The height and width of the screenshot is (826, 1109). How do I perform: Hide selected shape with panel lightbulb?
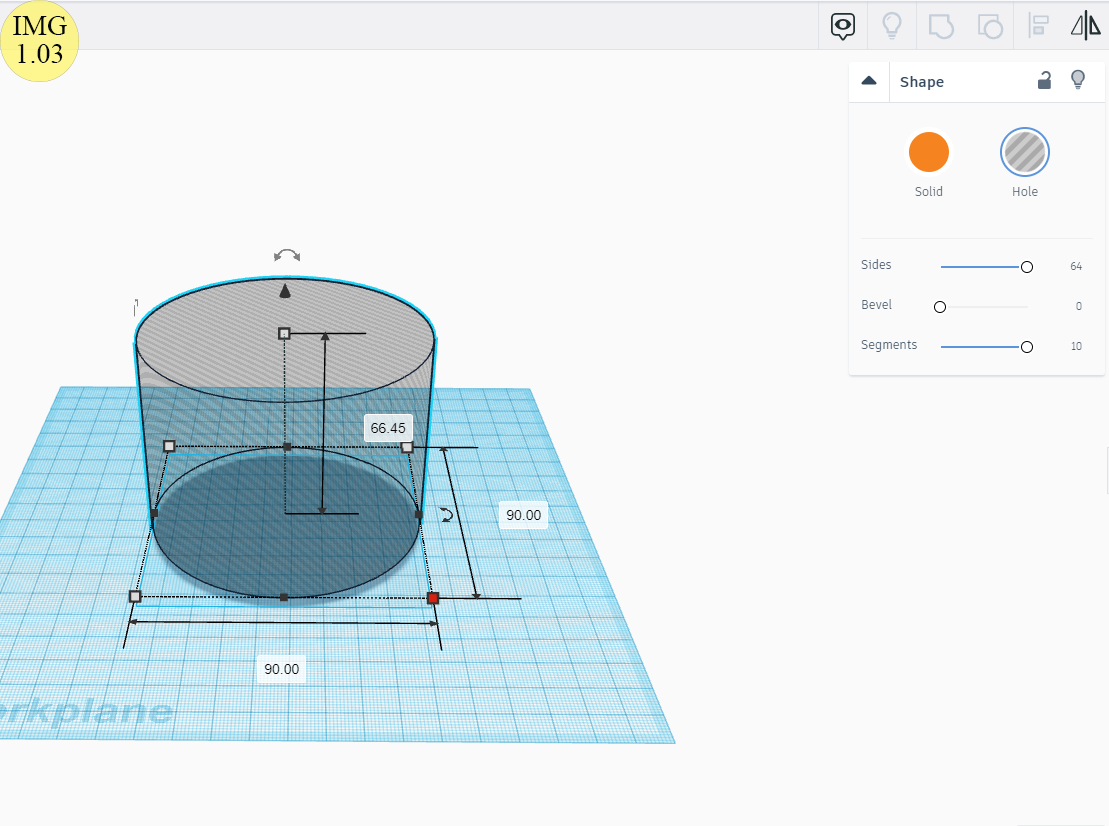click(1078, 80)
